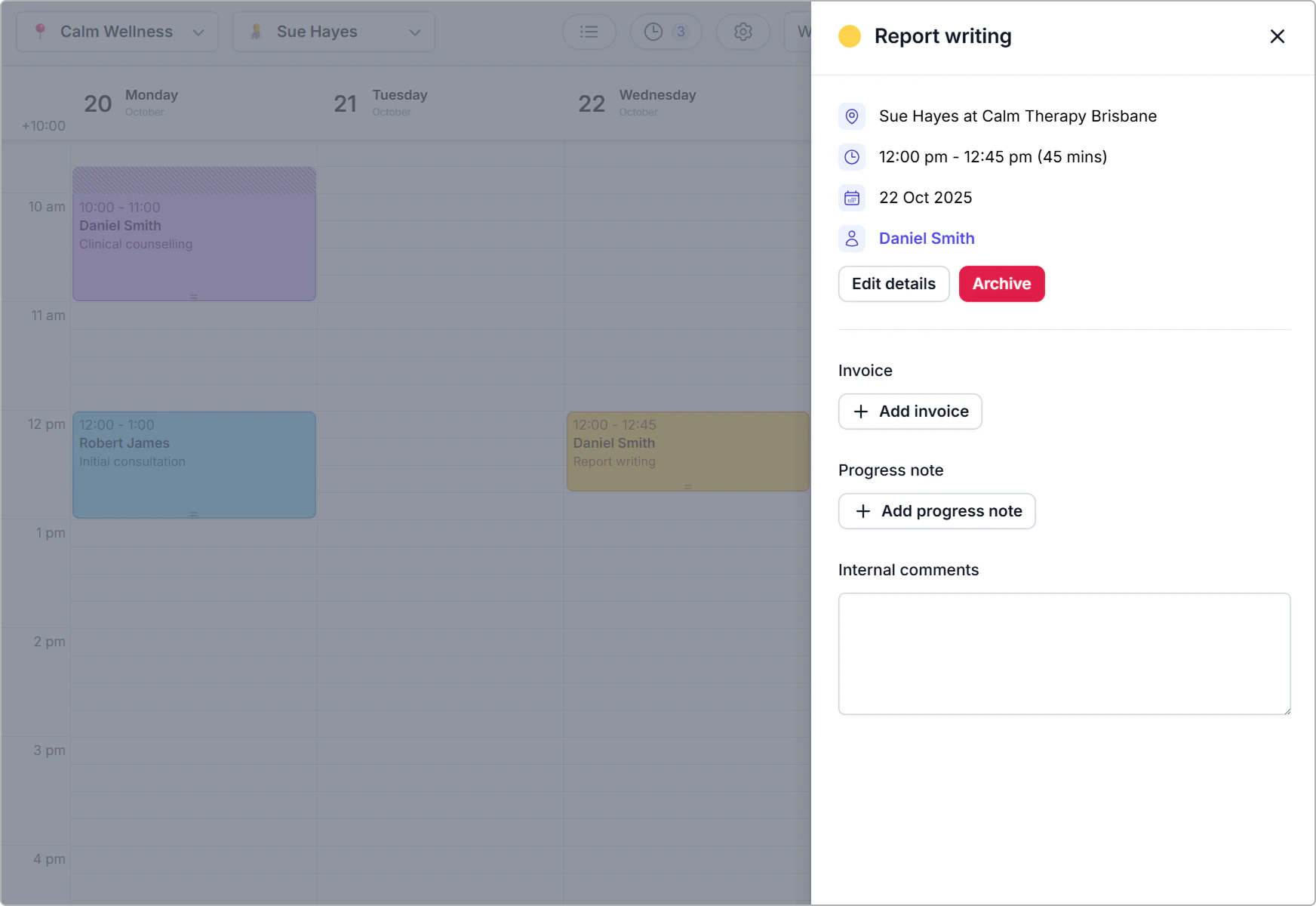The height and width of the screenshot is (906, 1316).
Task: Click the avatar icon beside Sue Hayes dropdown
Action: coord(257,31)
